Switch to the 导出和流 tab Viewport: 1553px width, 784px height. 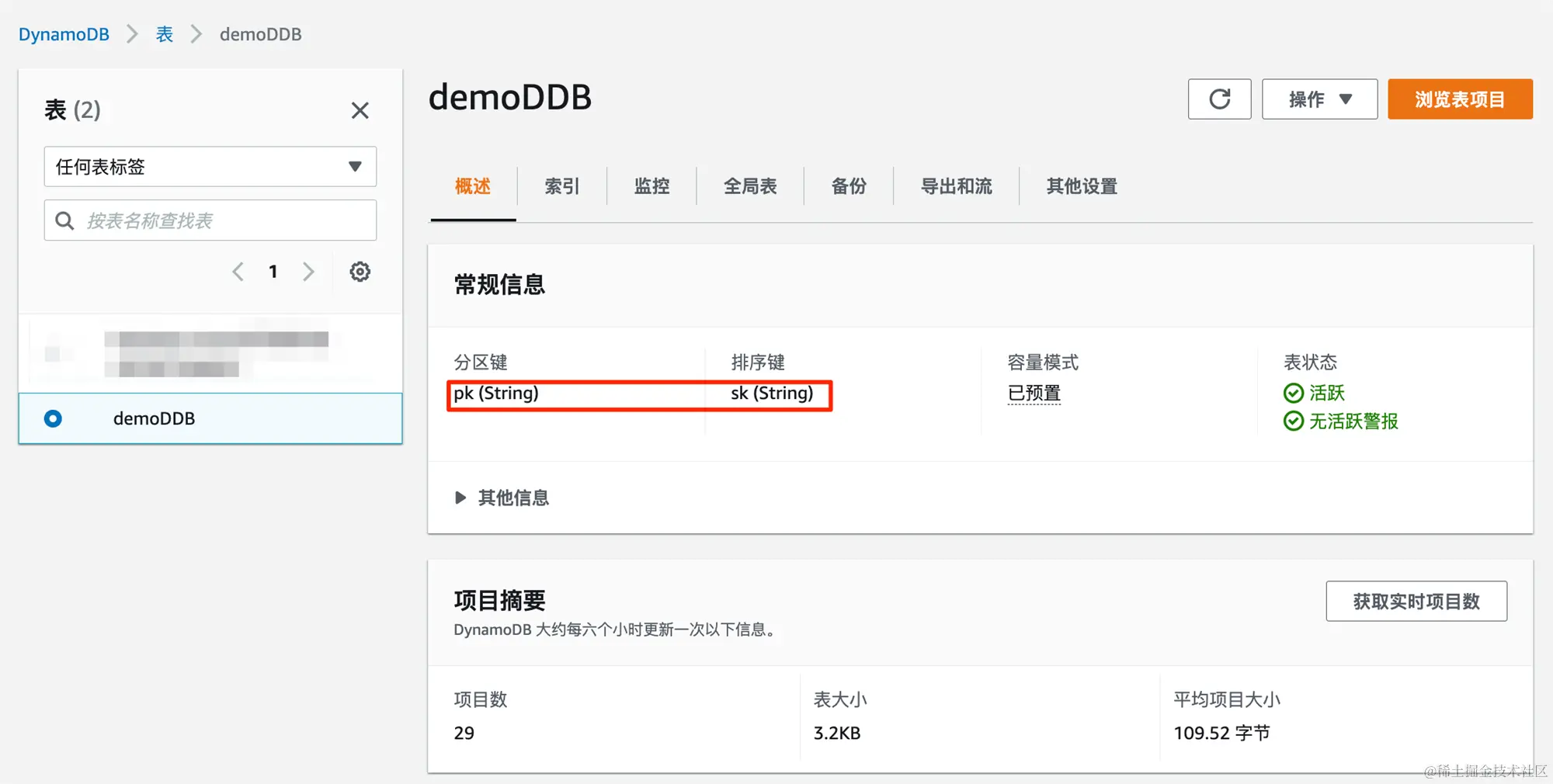957,186
